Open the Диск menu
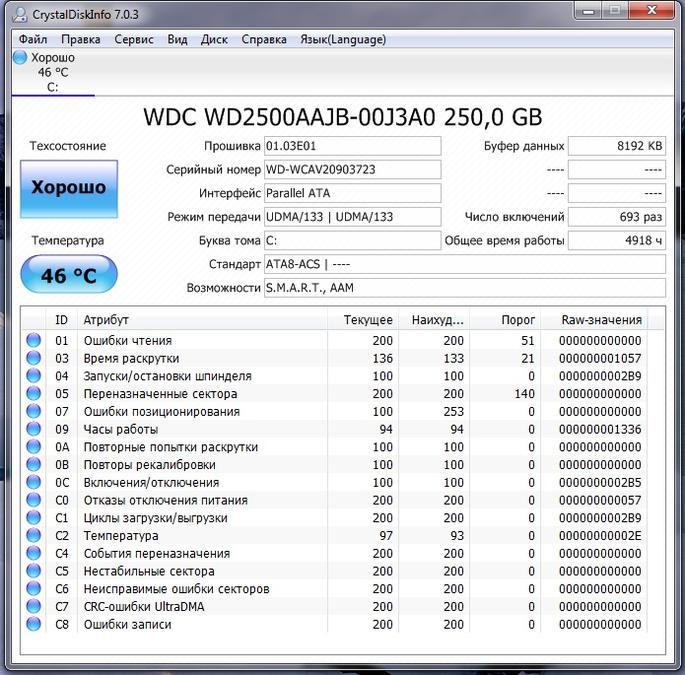 coord(214,39)
